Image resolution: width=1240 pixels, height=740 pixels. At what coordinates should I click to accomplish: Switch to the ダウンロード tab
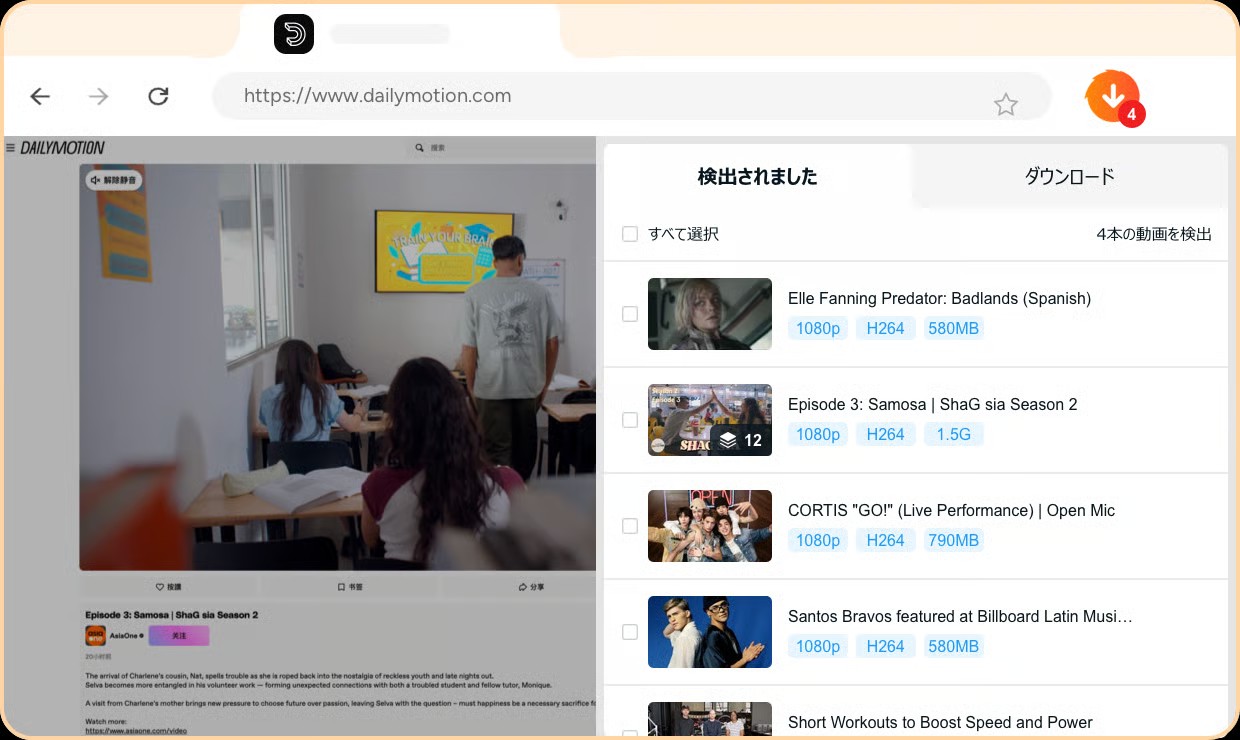pos(1069,176)
